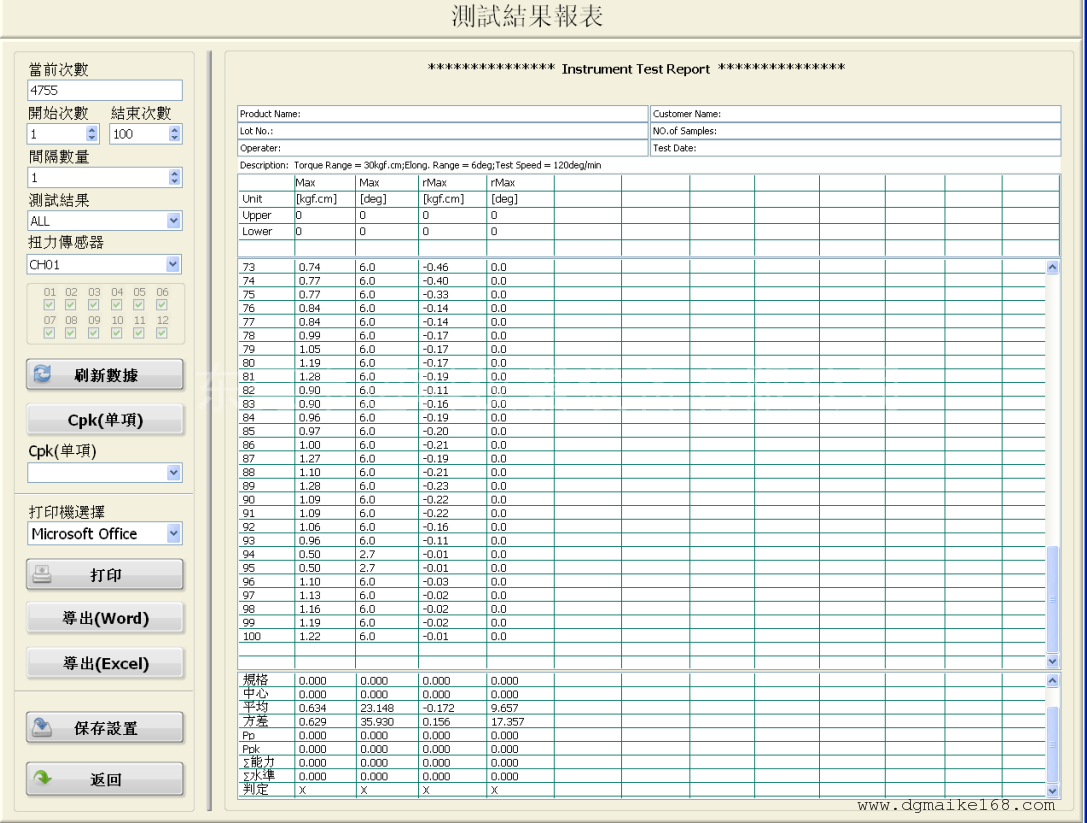Toggle channel 06 checkbox
1087x823 pixels.
tap(163, 304)
